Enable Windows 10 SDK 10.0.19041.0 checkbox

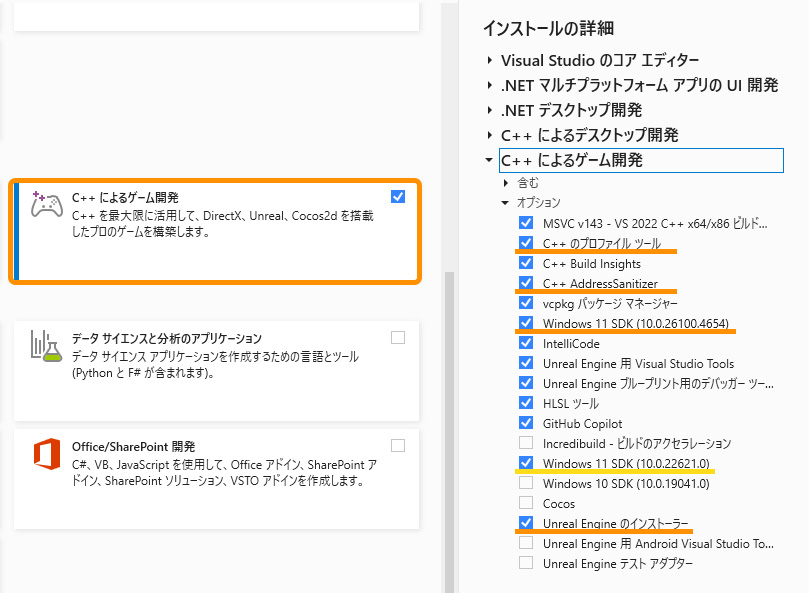pos(526,483)
